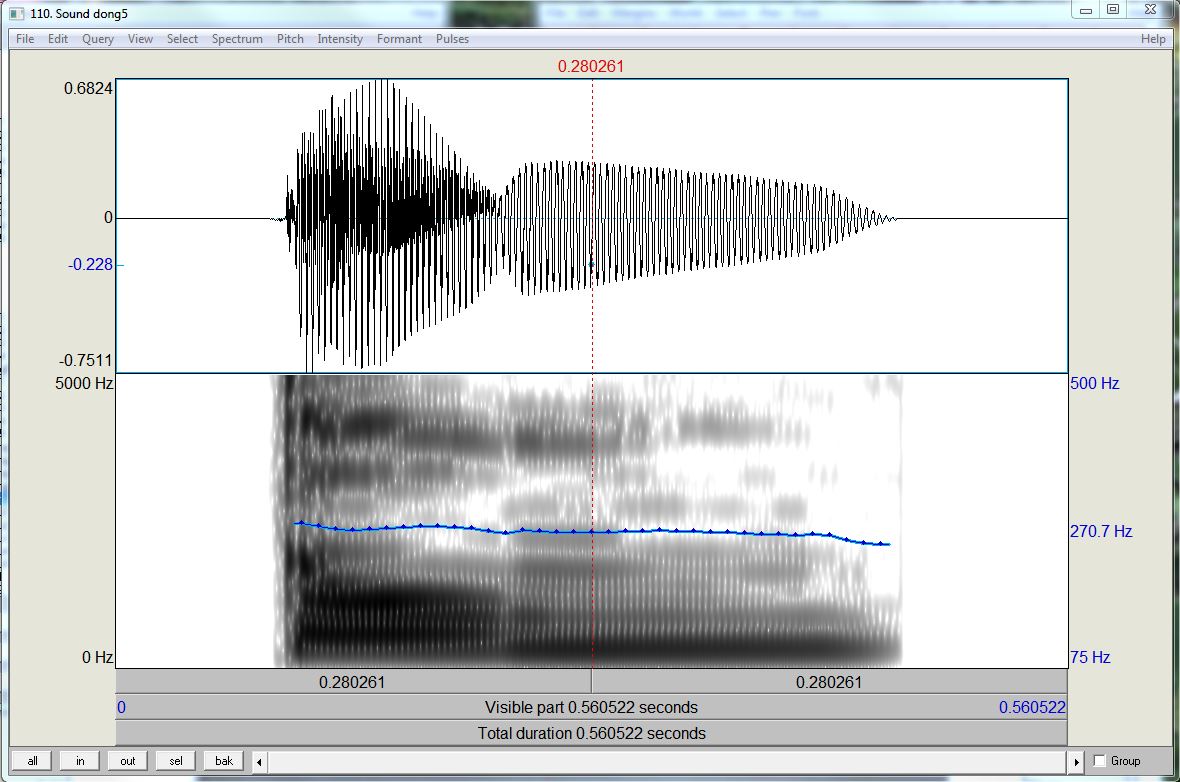Open the Query menu

tap(98, 39)
